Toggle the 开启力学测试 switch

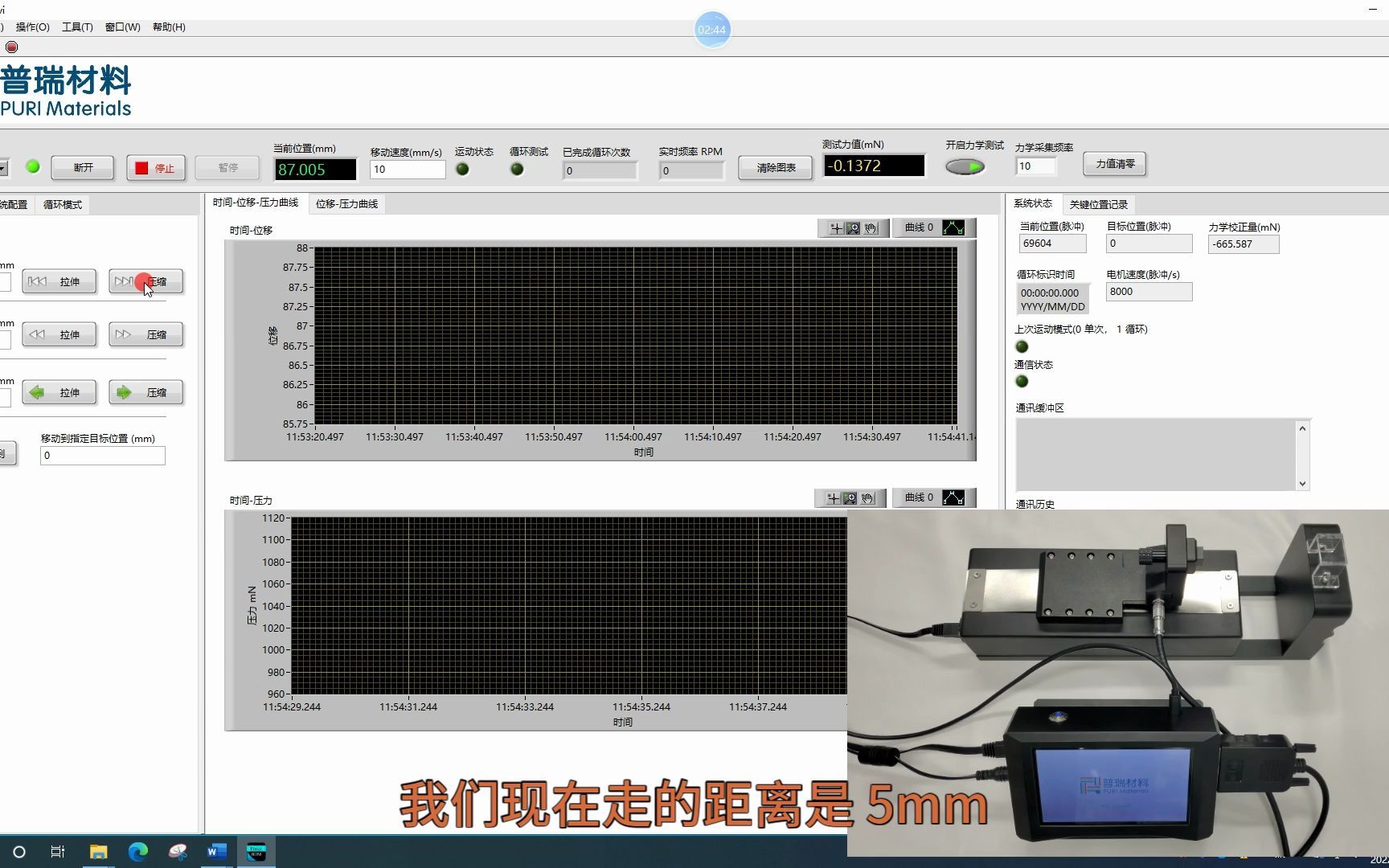(x=965, y=166)
